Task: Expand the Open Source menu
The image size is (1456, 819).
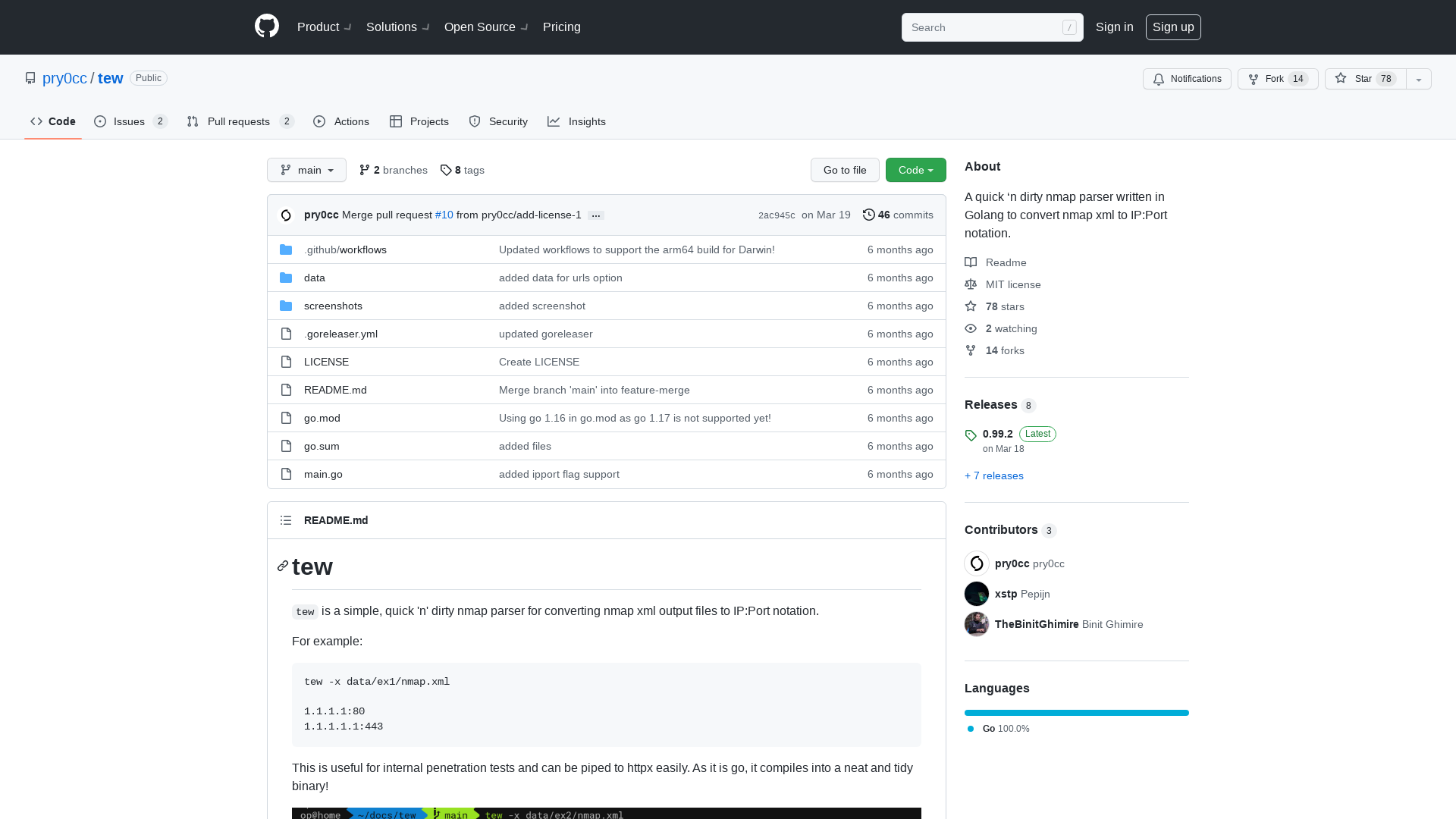Action: tap(486, 27)
